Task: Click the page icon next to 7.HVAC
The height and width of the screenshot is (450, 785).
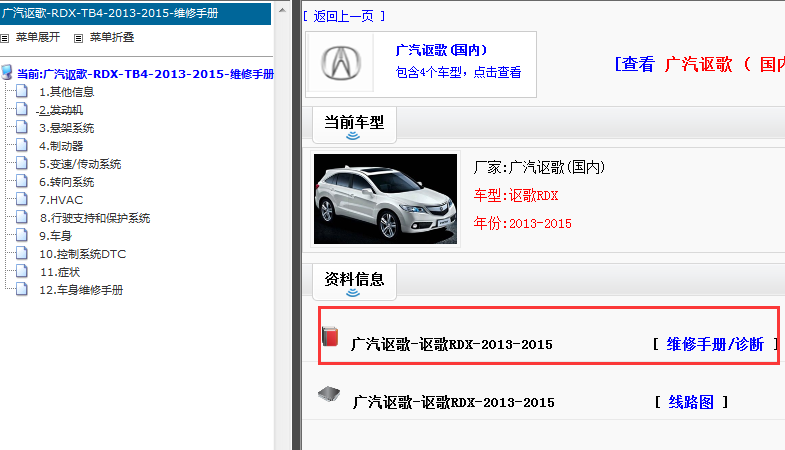Action: click(x=22, y=199)
